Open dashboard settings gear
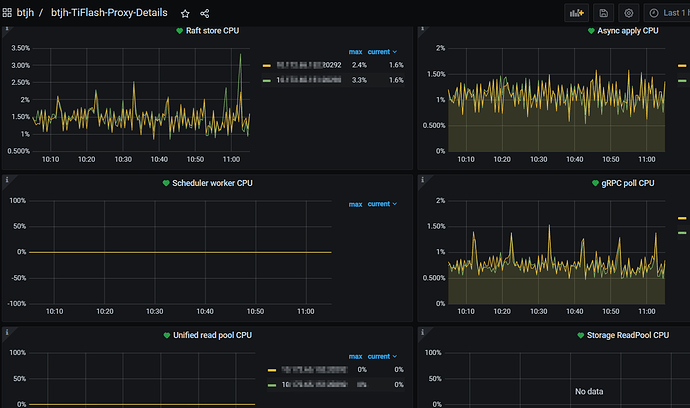690x408 pixels. [x=628, y=13]
